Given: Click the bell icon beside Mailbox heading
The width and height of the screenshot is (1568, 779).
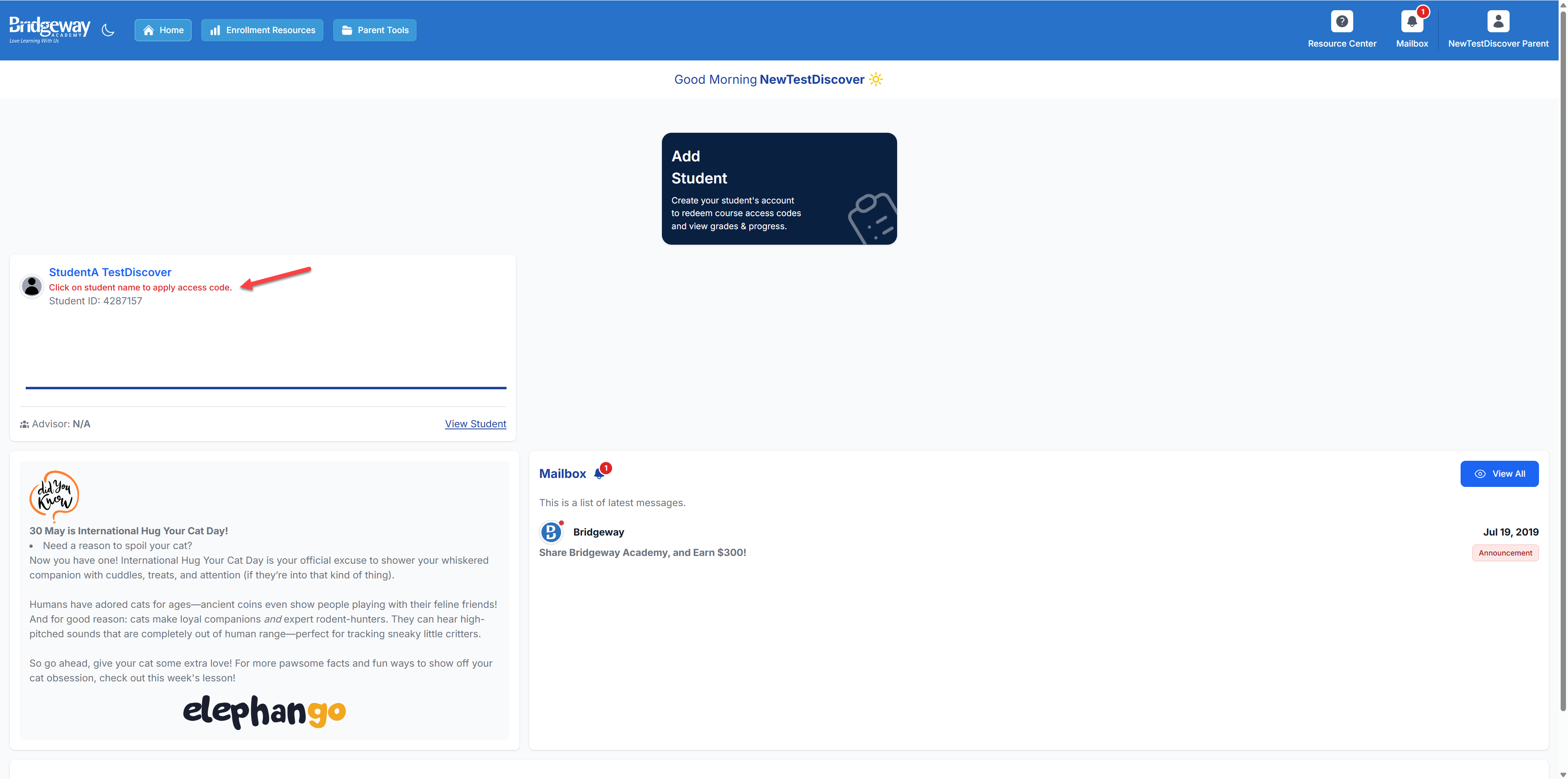Looking at the screenshot, I should pos(599,473).
